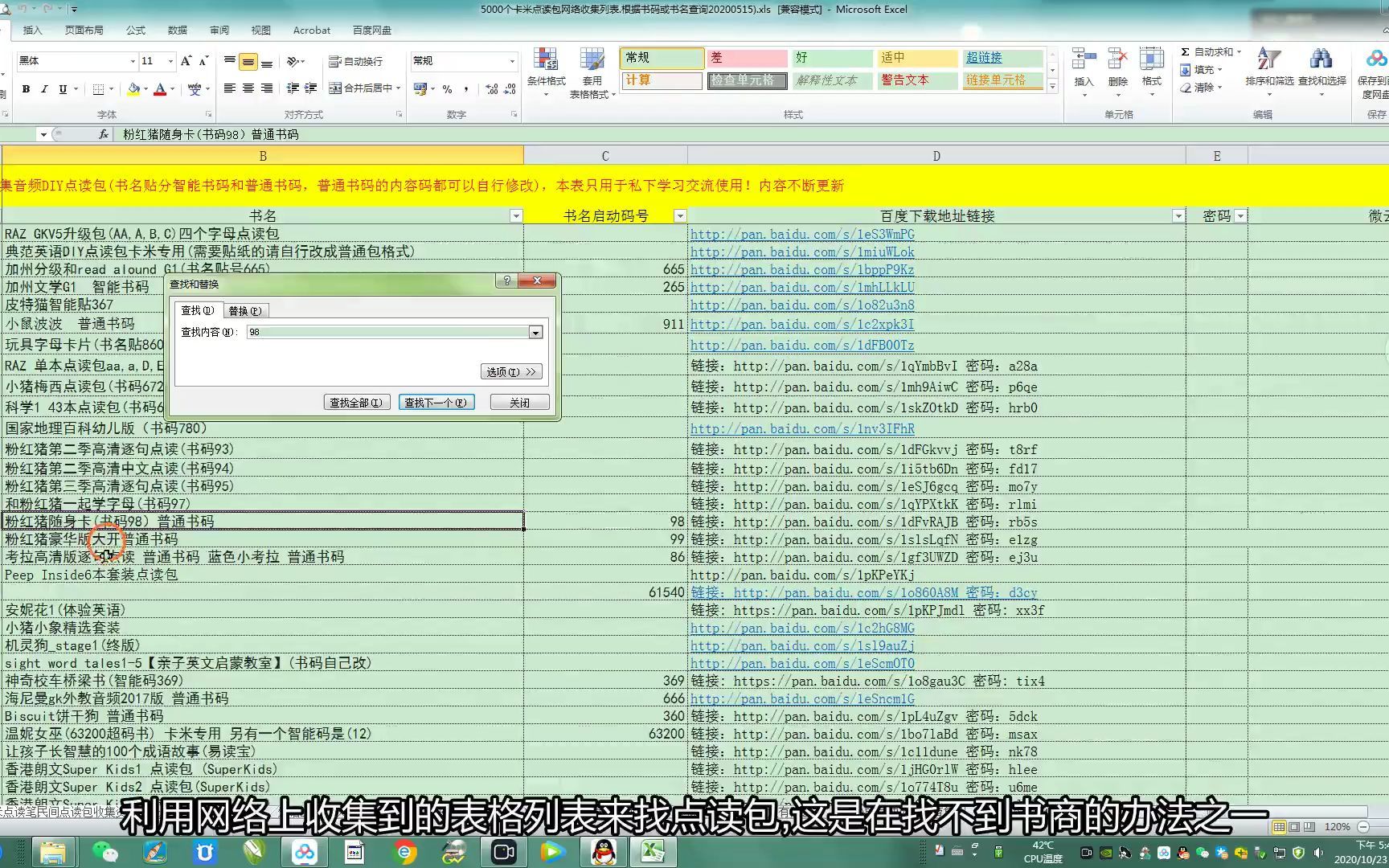Apply percent style format
Image resolution: width=1389 pixels, height=868 pixels.
click(447, 89)
